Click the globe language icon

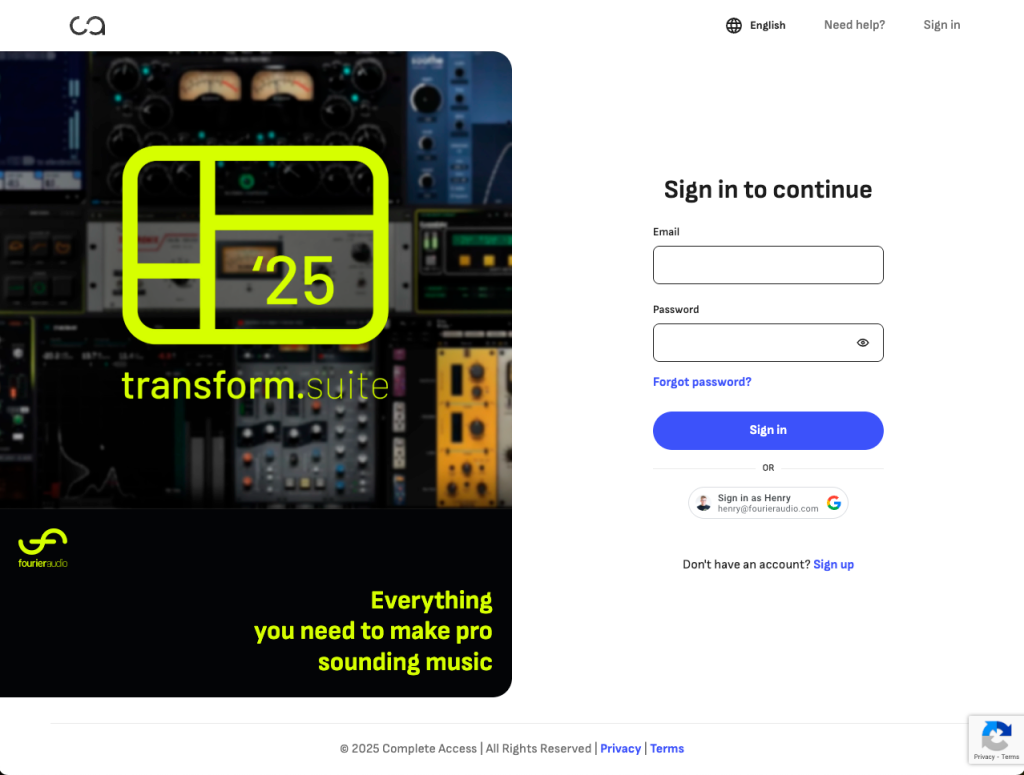point(734,25)
